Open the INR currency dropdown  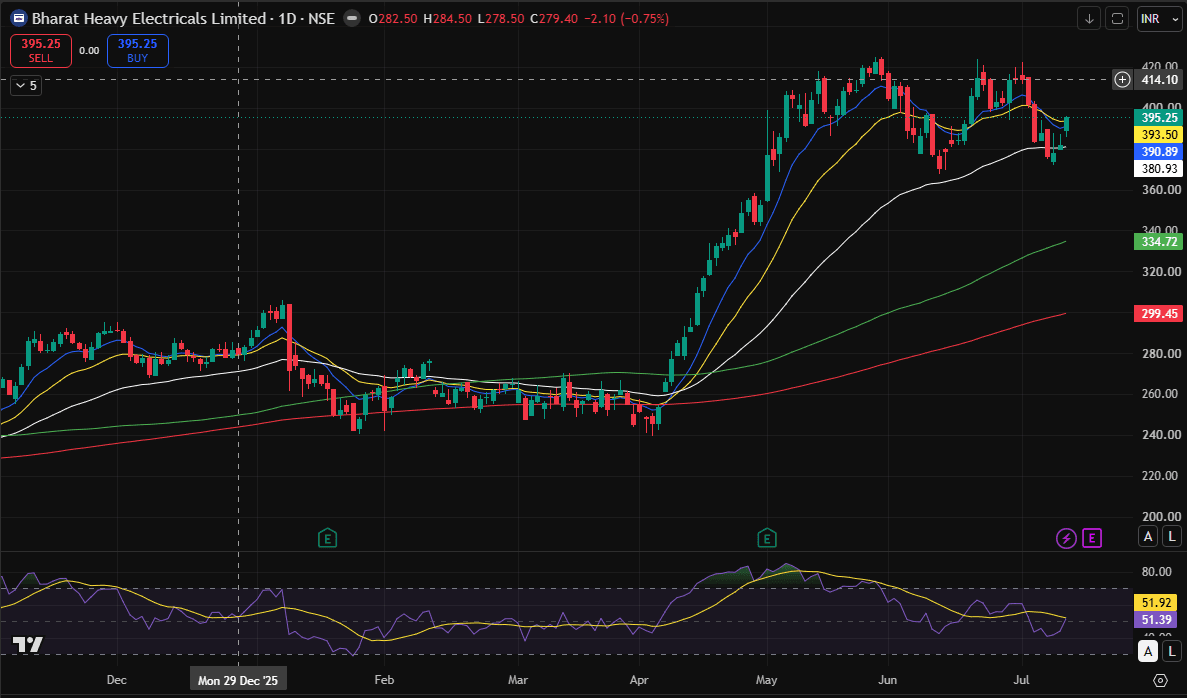pos(1160,19)
